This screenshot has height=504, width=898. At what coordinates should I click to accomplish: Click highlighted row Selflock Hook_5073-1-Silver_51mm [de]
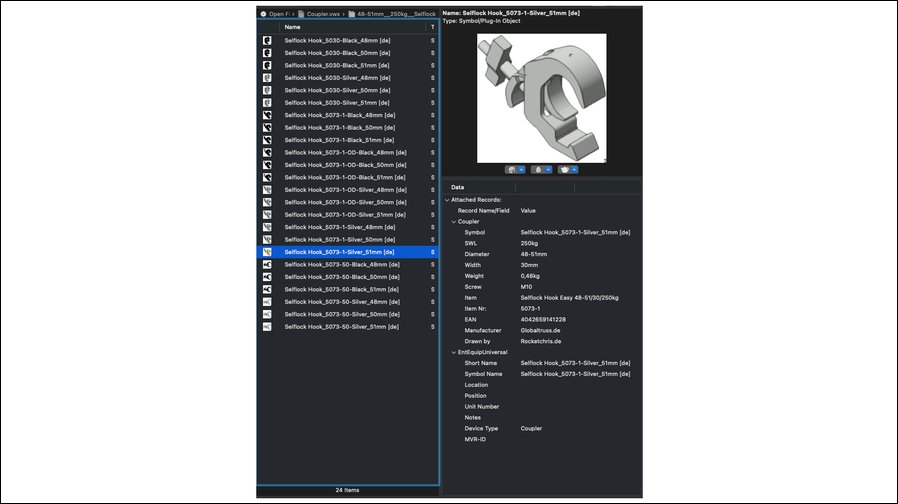(x=348, y=252)
